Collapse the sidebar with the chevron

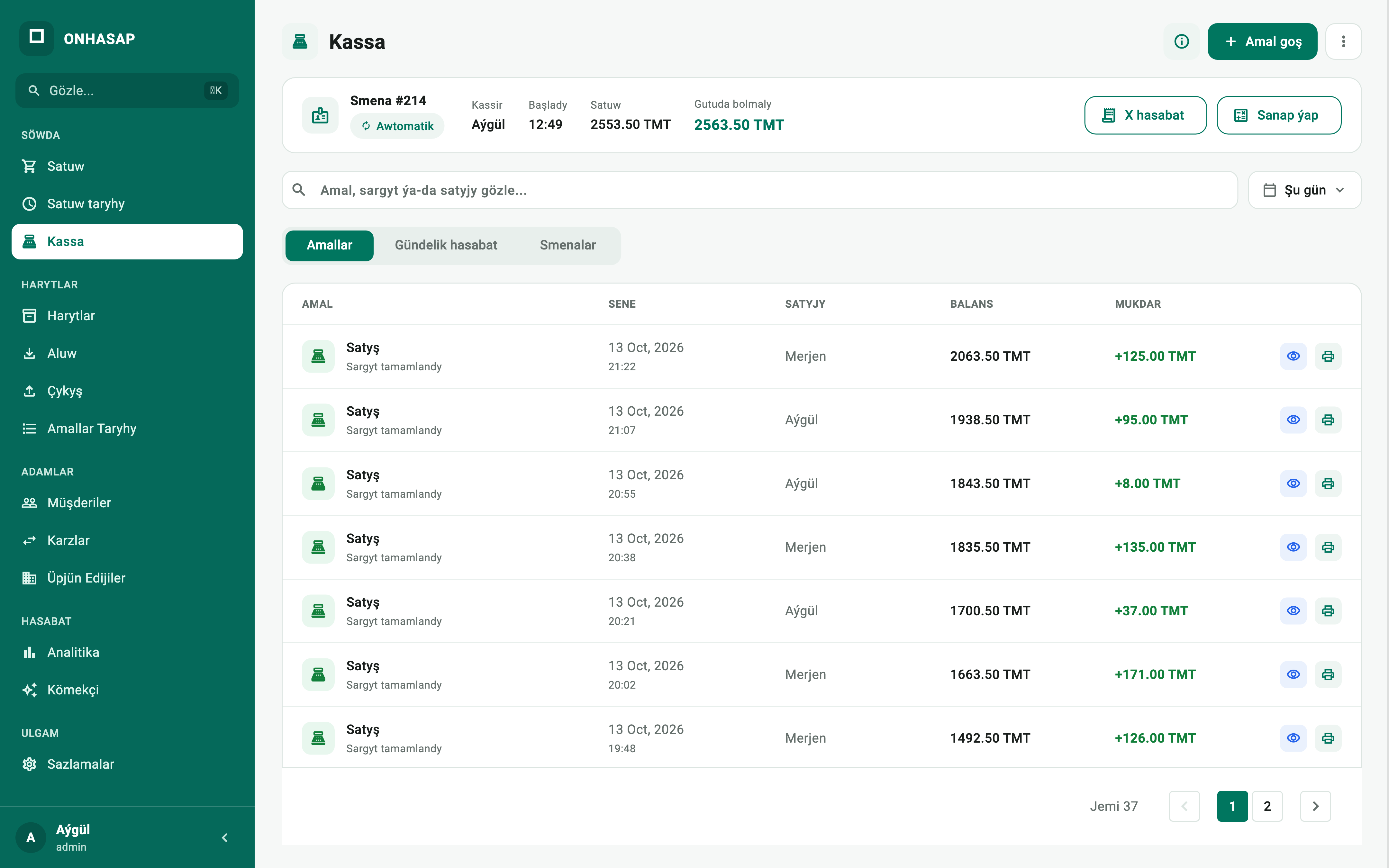coord(225,837)
